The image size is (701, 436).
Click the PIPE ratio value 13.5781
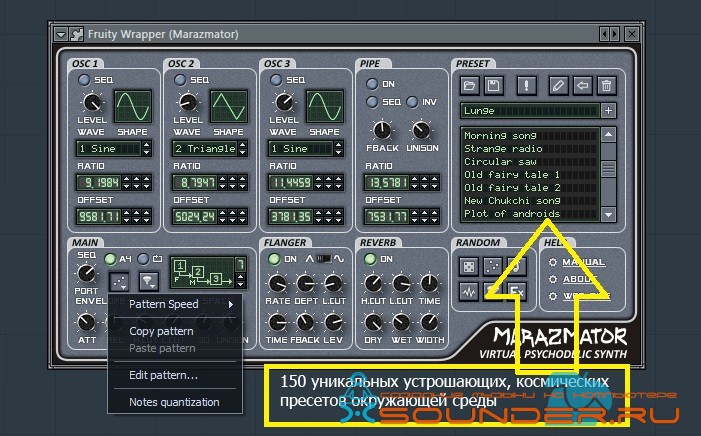387,182
